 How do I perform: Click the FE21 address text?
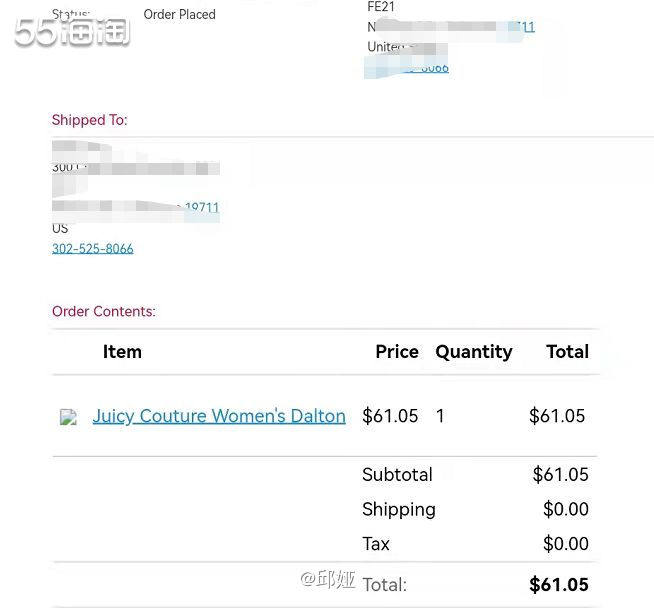tap(381, 7)
